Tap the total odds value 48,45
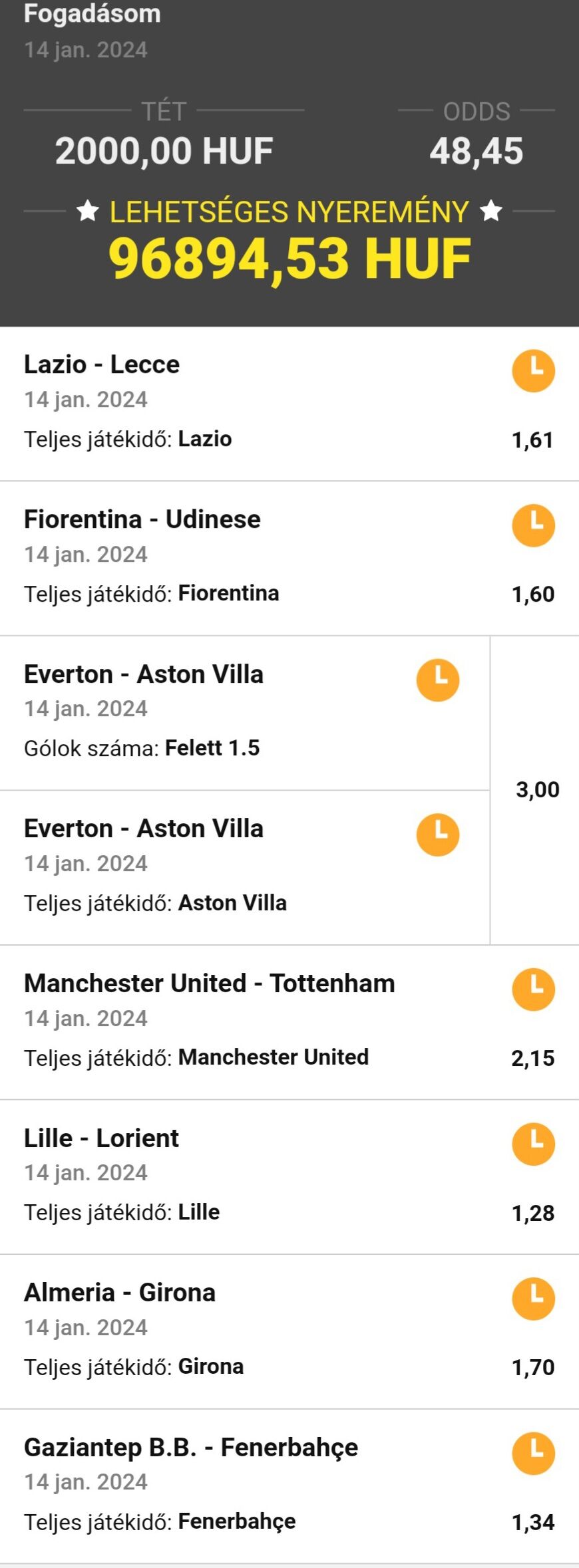Image resolution: width=579 pixels, height=1568 pixels. (x=476, y=151)
